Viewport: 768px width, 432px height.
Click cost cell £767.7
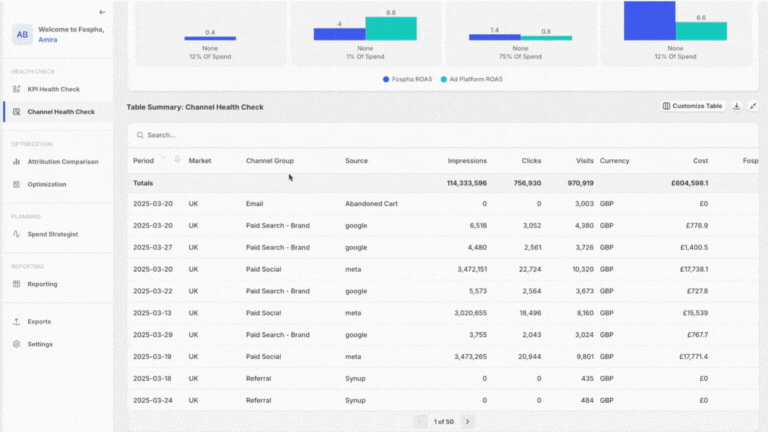[697, 335]
